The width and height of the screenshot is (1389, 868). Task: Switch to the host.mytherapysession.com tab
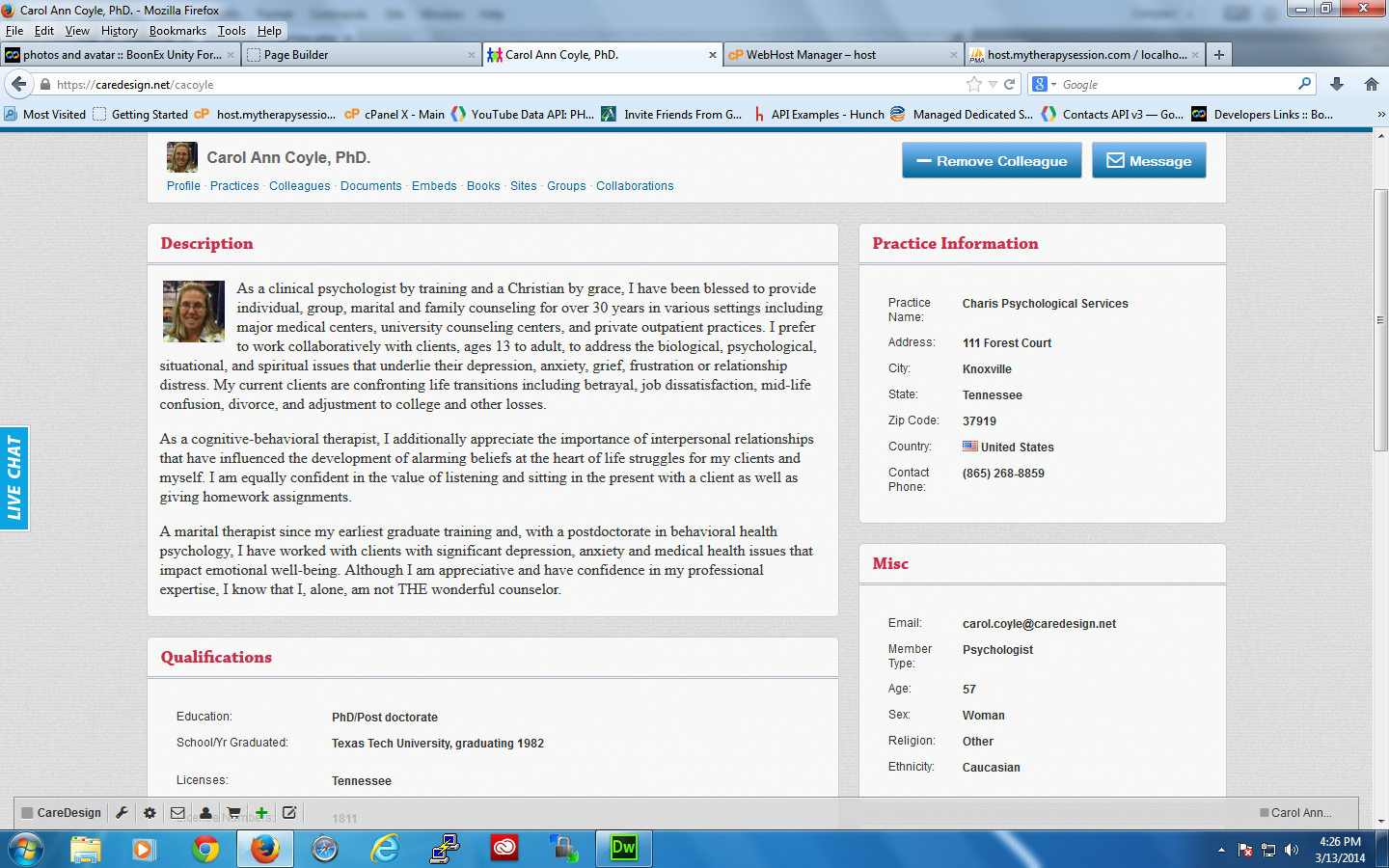coord(1084,55)
